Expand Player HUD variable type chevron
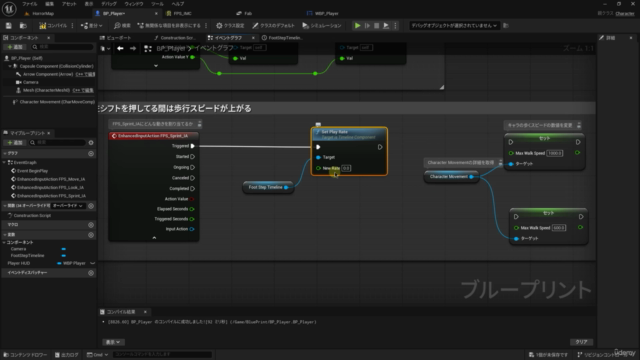Image resolution: width=640 pixels, height=360 pixels. (x=92, y=263)
